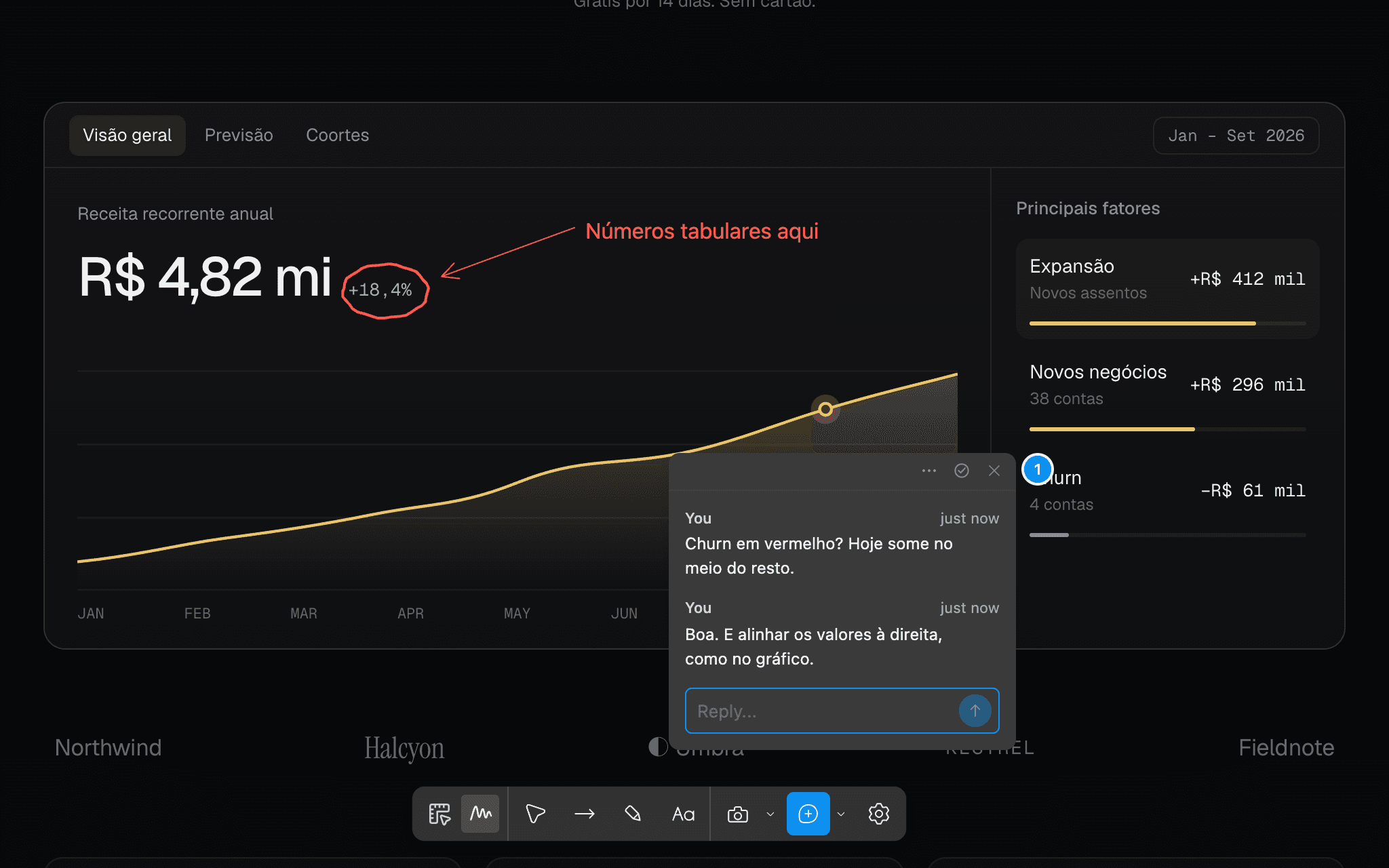Image resolution: width=1389 pixels, height=868 pixels.
Task: Switch to the Previsão tab
Action: [x=239, y=135]
